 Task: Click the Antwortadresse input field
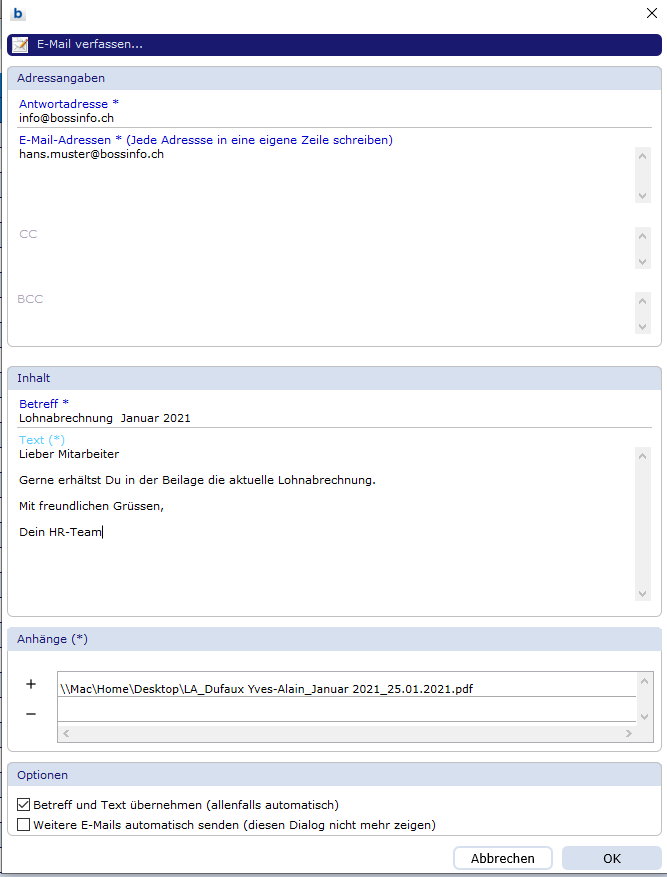pyautogui.click(x=330, y=118)
